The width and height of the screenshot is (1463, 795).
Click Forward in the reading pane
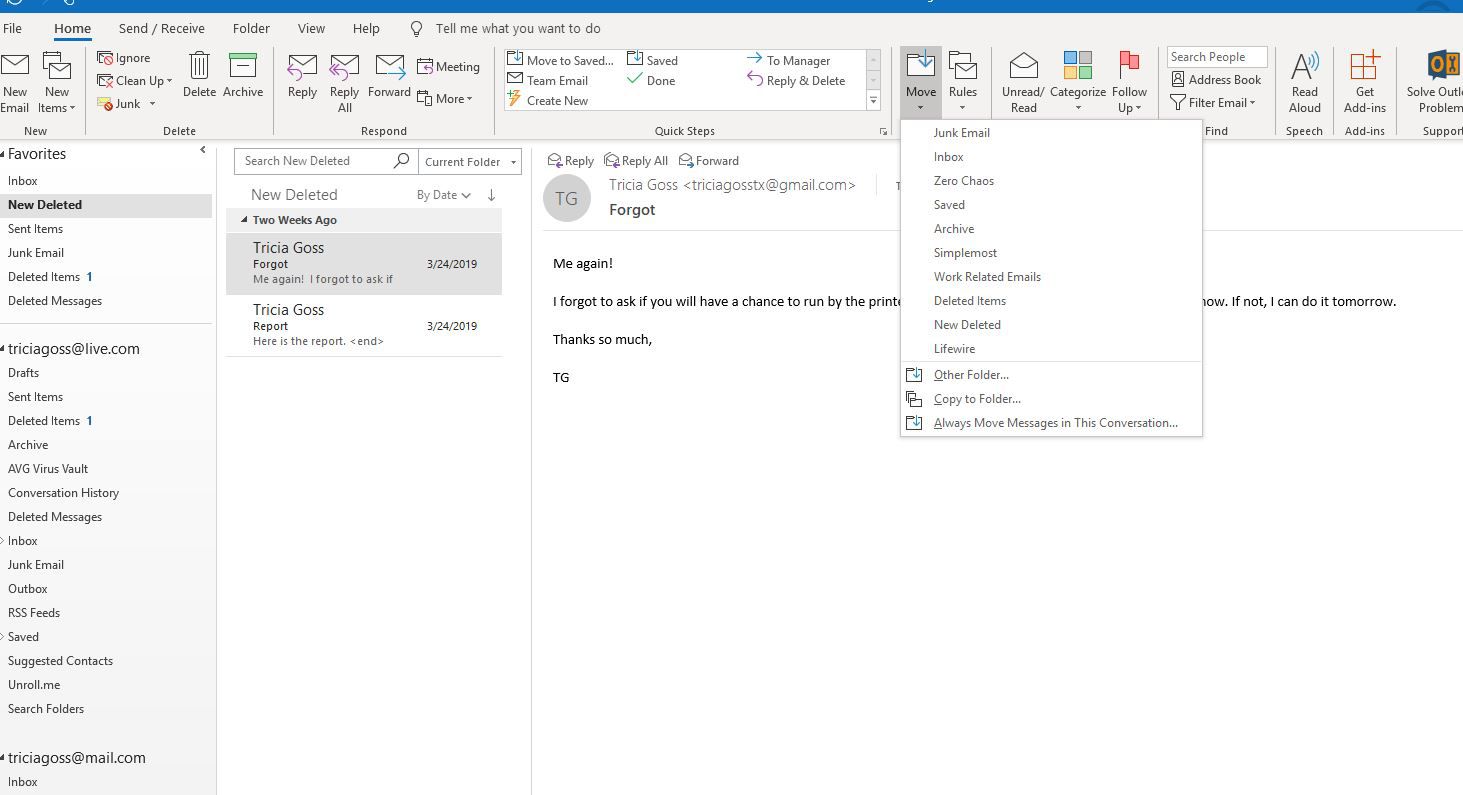(x=708, y=160)
